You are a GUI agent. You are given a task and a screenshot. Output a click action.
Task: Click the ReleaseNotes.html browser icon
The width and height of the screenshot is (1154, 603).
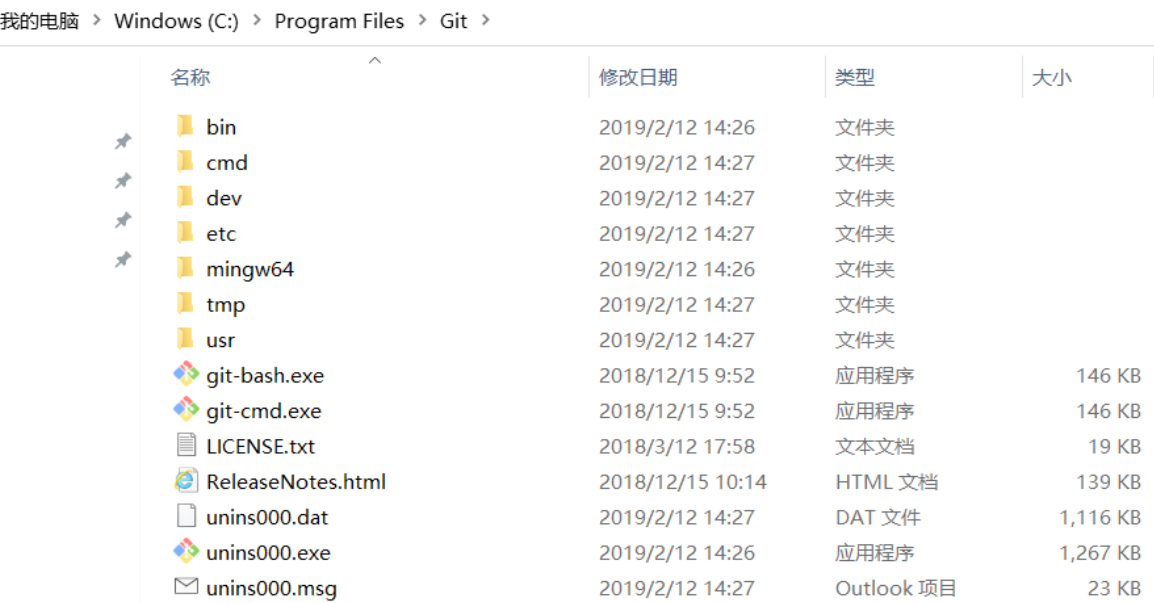[x=186, y=480]
